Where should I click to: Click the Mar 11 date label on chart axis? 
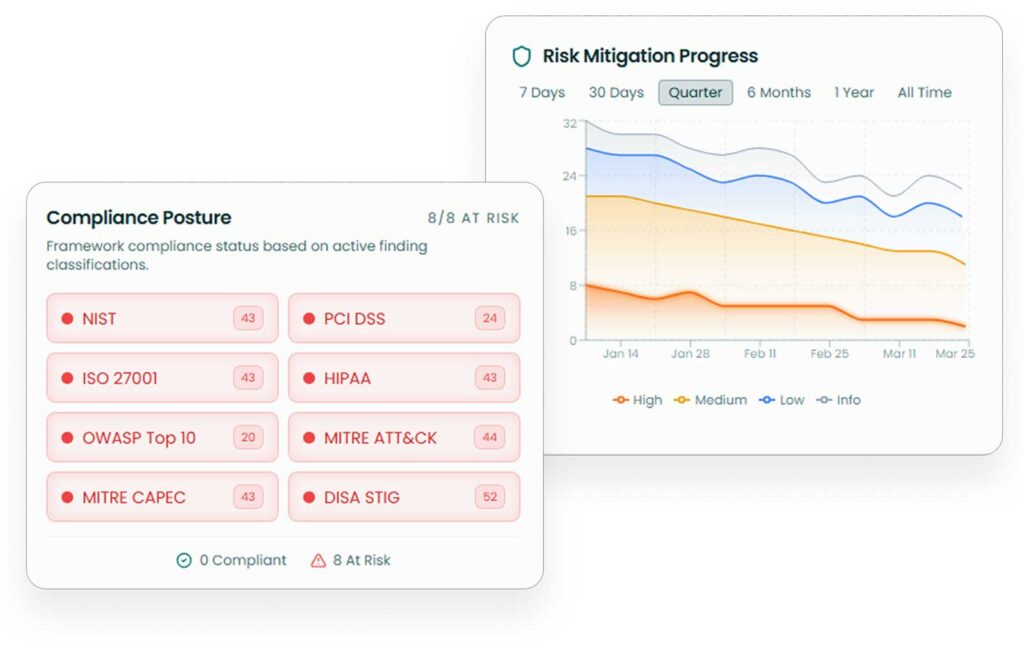pyautogui.click(x=899, y=354)
